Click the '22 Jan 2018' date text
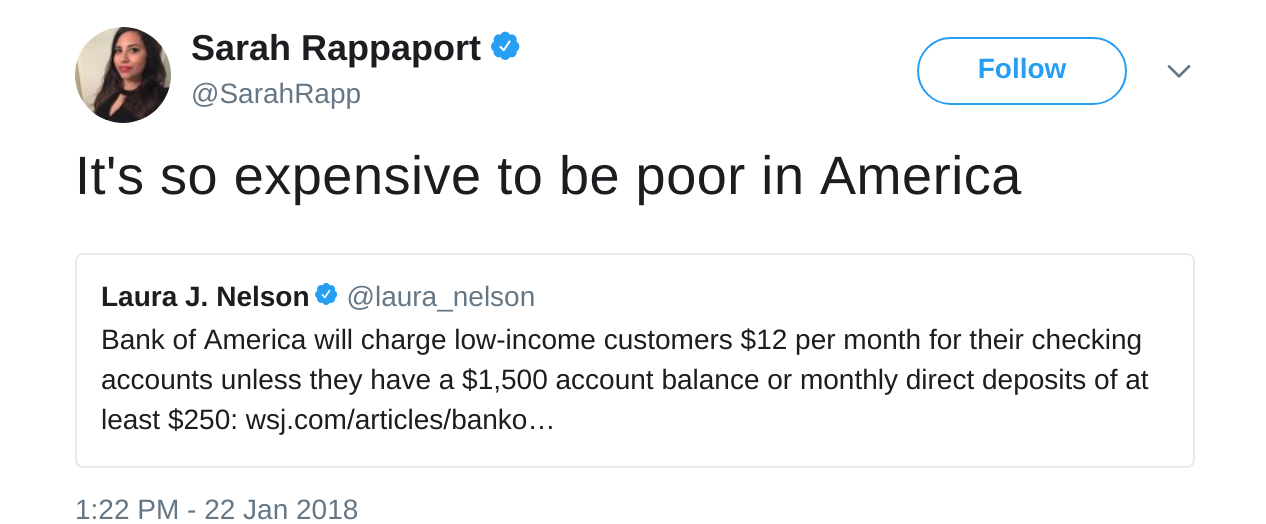 tap(281, 509)
